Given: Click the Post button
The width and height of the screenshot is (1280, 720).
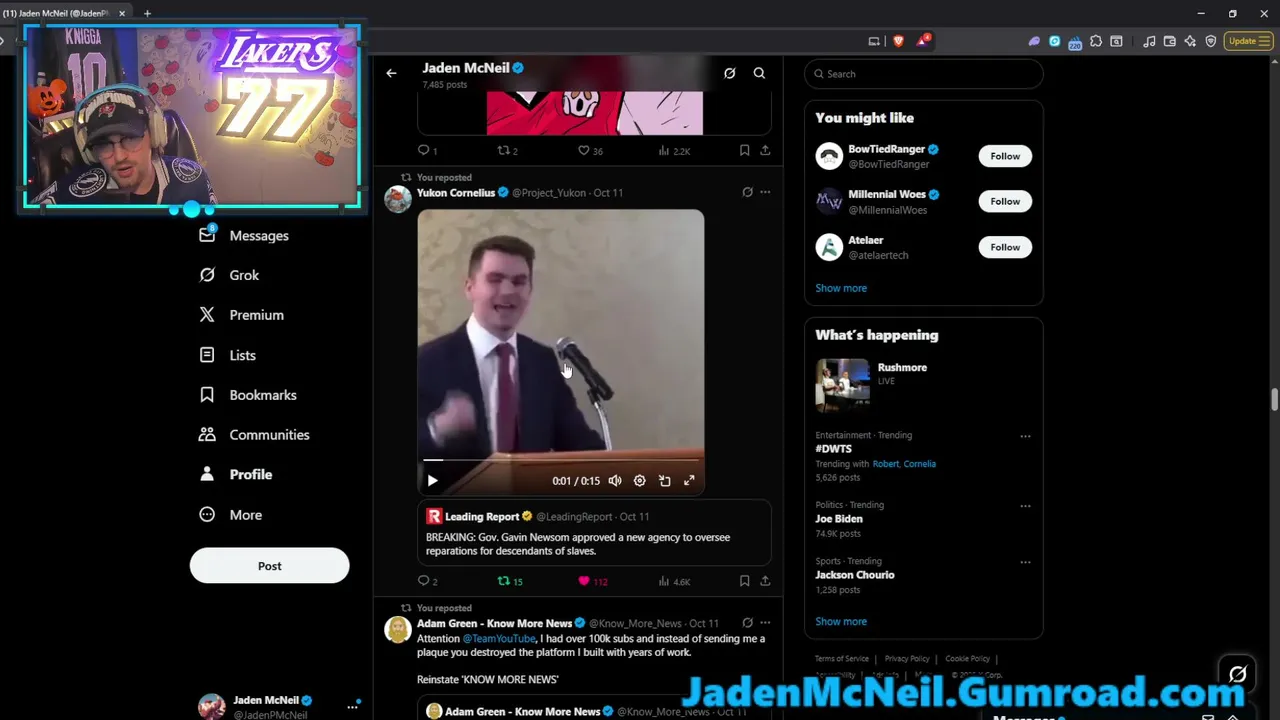Looking at the screenshot, I should coord(269,566).
